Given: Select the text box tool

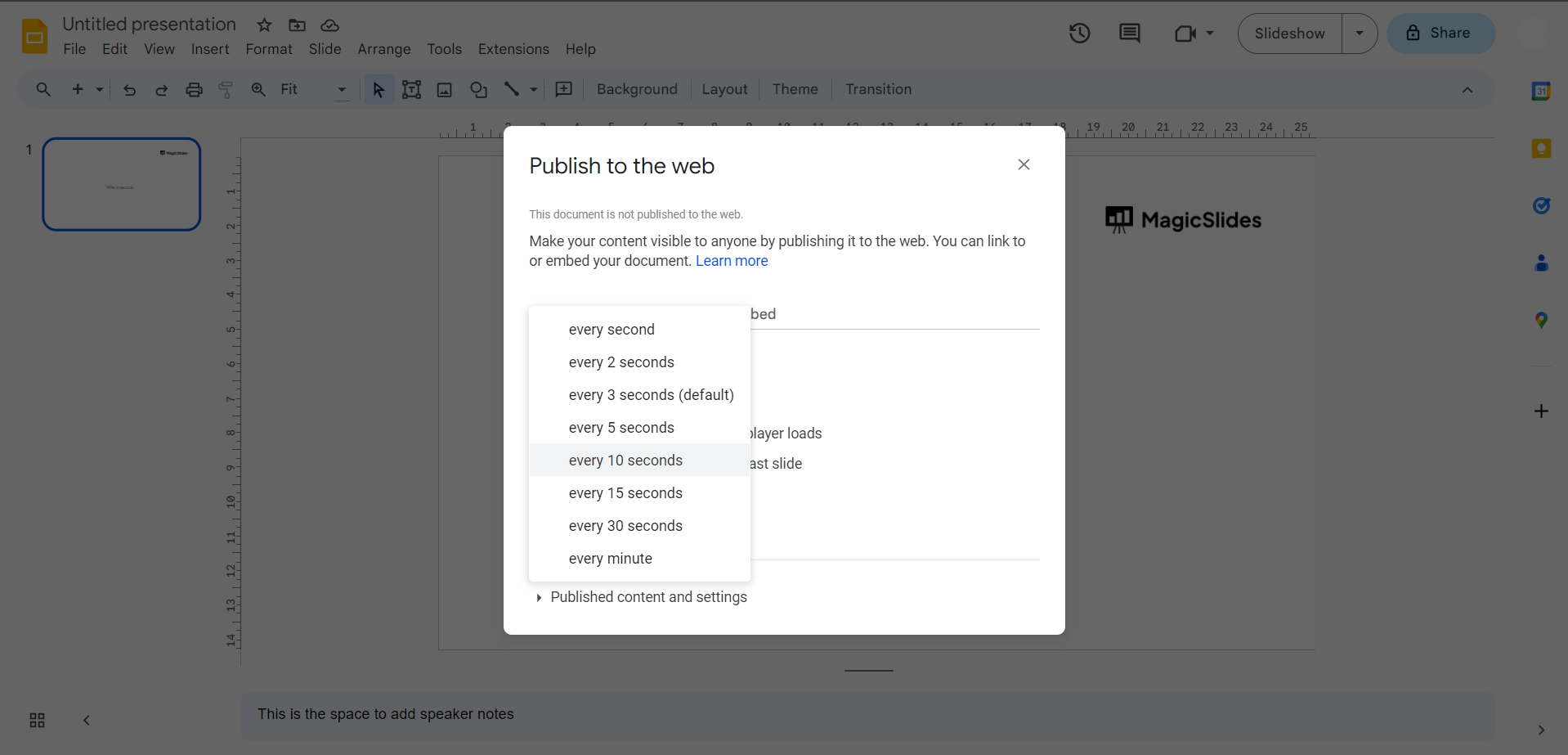Looking at the screenshot, I should [x=411, y=90].
